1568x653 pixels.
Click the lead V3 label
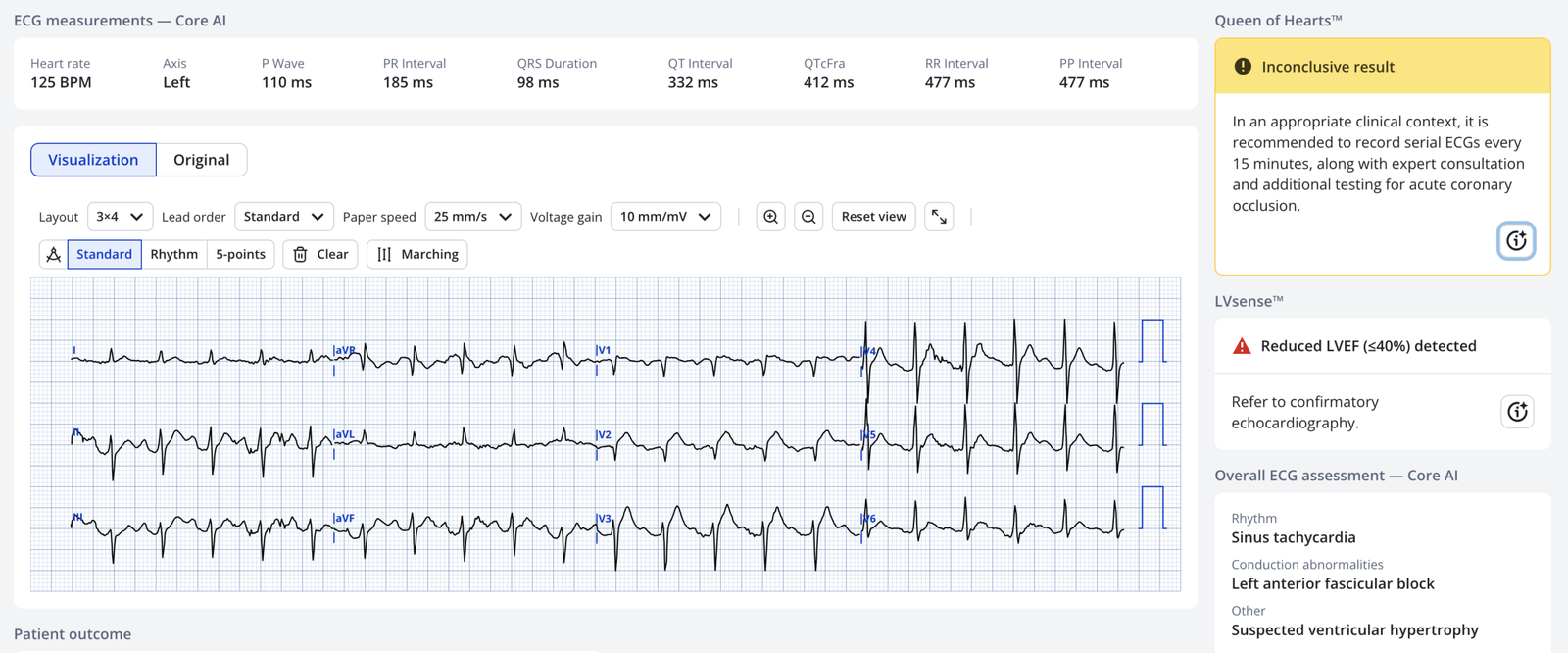pyautogui.click(x=604, y=518)
